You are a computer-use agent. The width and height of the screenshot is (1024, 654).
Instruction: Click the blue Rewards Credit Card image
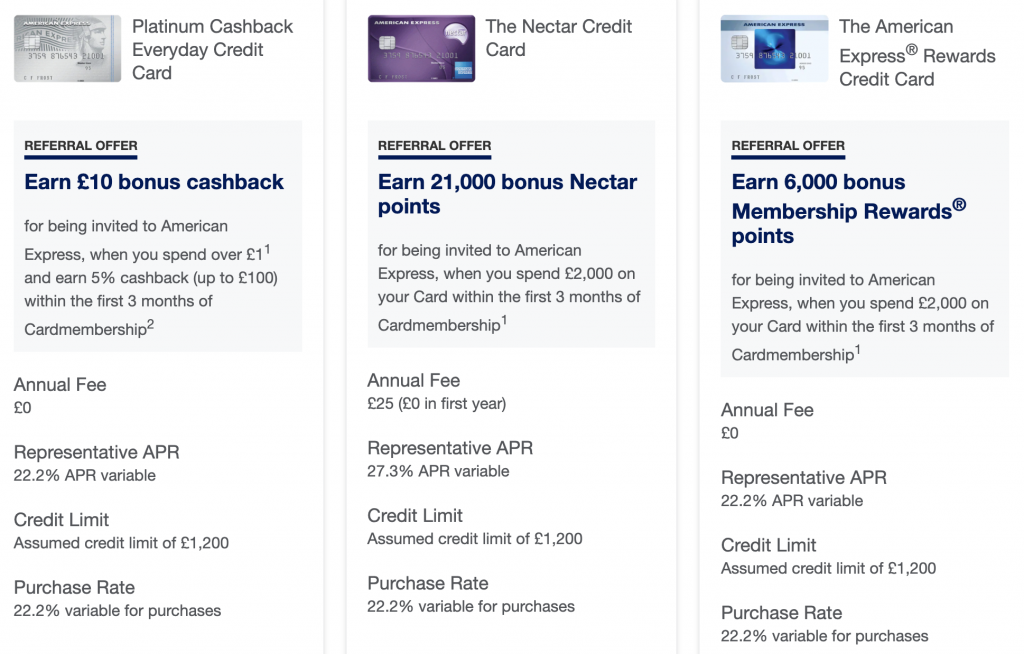(775, 48)
